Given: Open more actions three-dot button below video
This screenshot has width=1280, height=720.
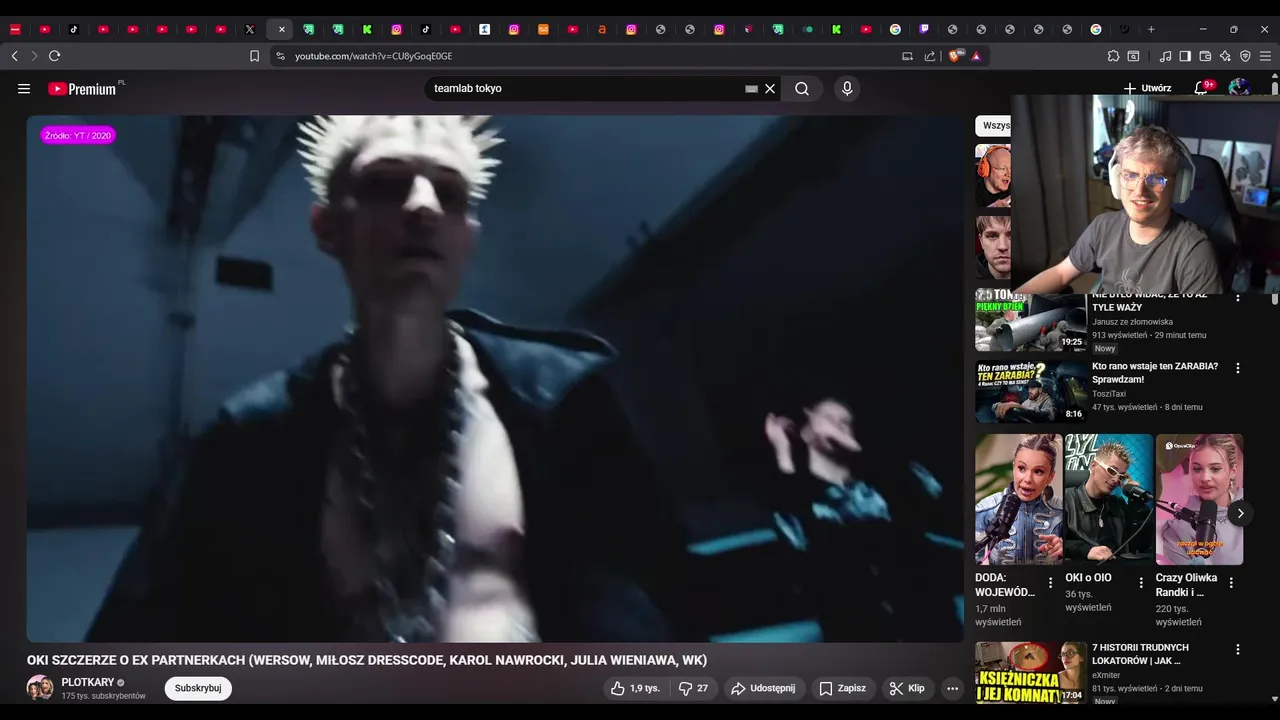Looking at the screenshot, I should (x=952, y=688).
